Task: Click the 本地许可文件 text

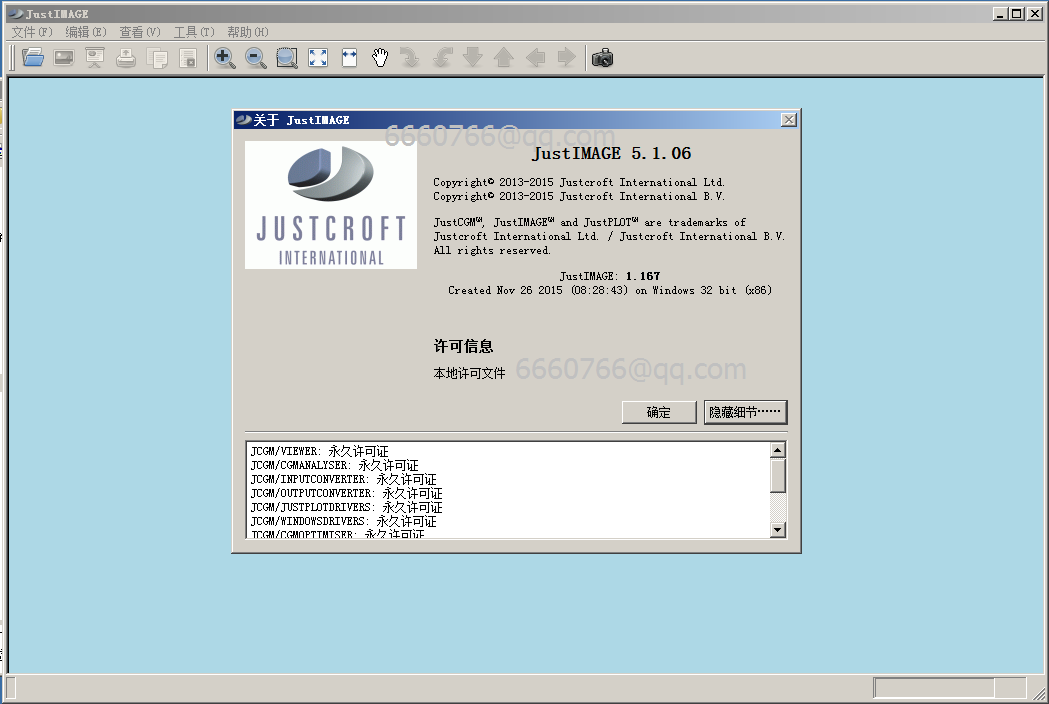Action: tap(469, 373)
